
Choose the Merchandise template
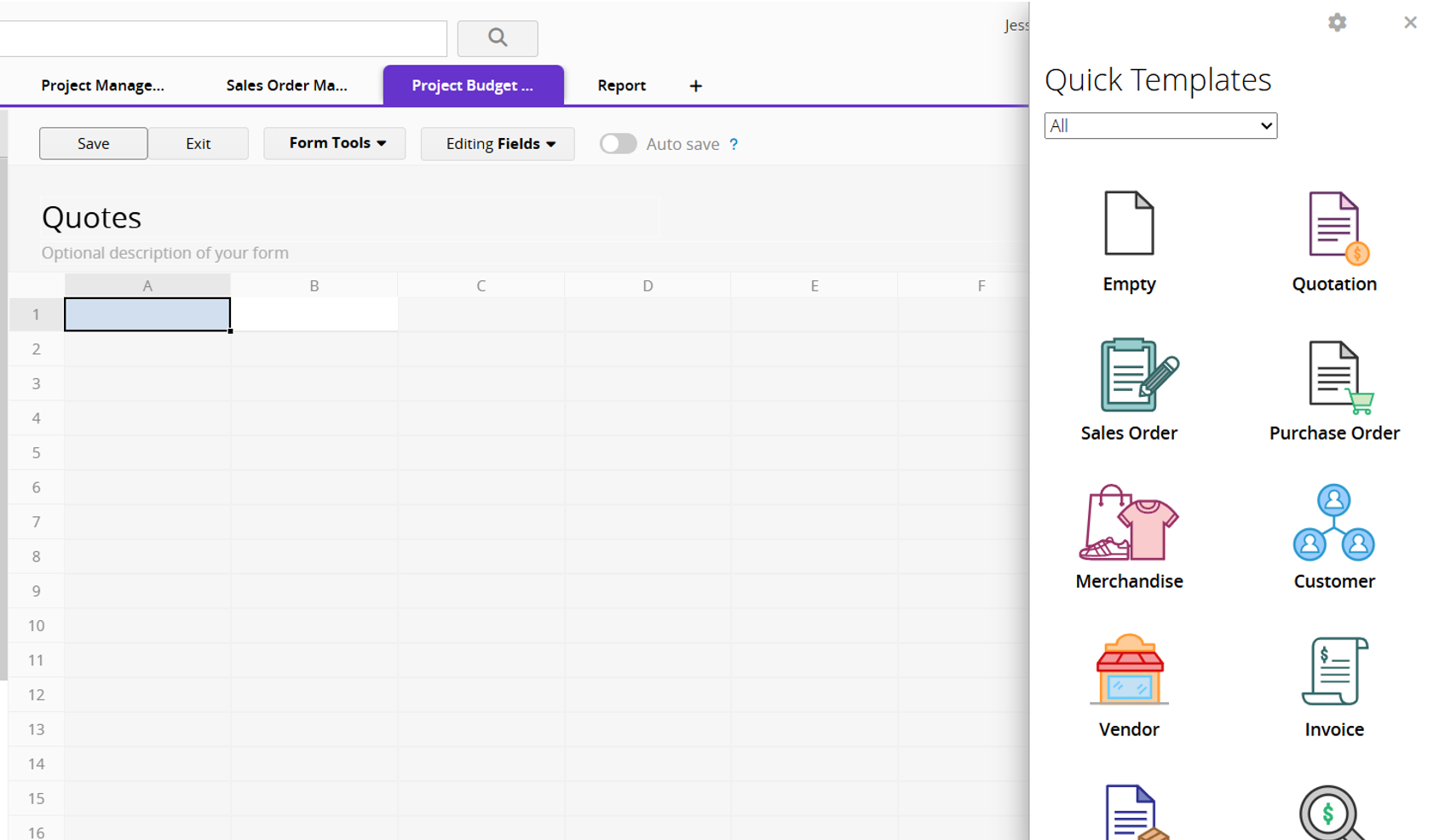[1129, 523]
